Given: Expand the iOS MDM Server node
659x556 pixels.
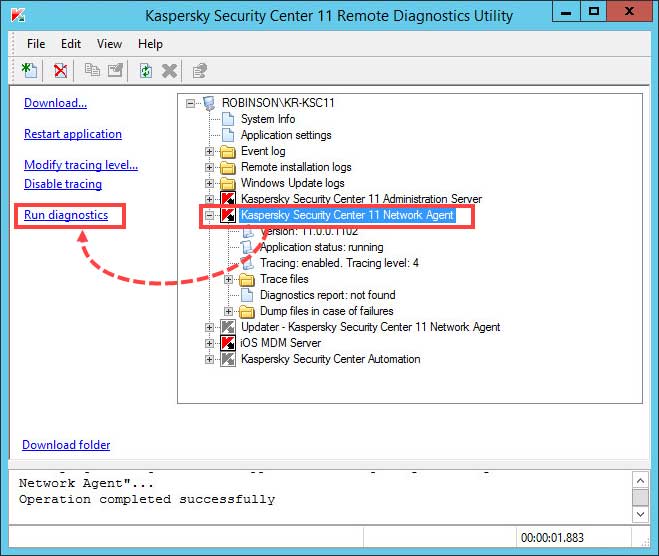Looking at the screenshot, I should click(x=209, y=343).
